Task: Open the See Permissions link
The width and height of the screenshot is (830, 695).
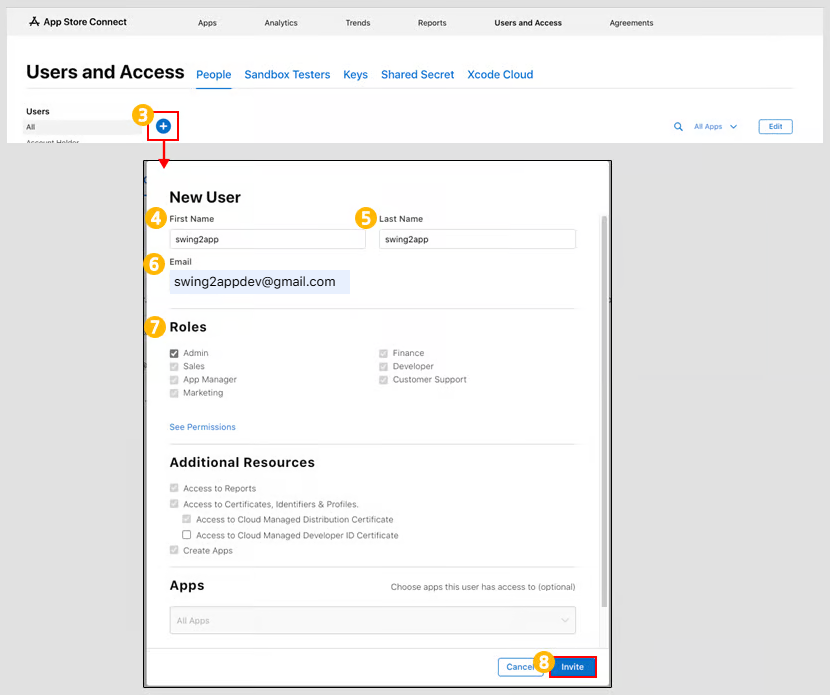Action: pyautogui.click(x=203, y=427)
